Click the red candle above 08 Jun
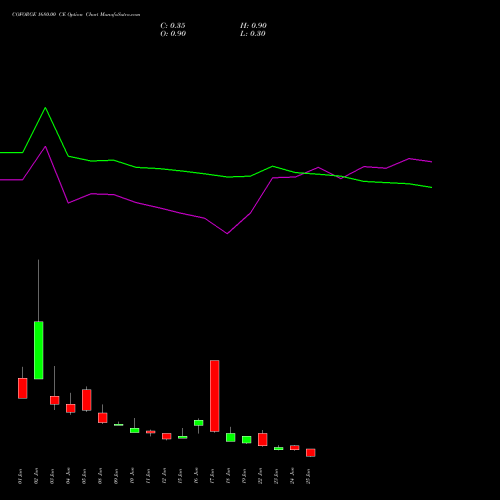 [x=103, y=418]
